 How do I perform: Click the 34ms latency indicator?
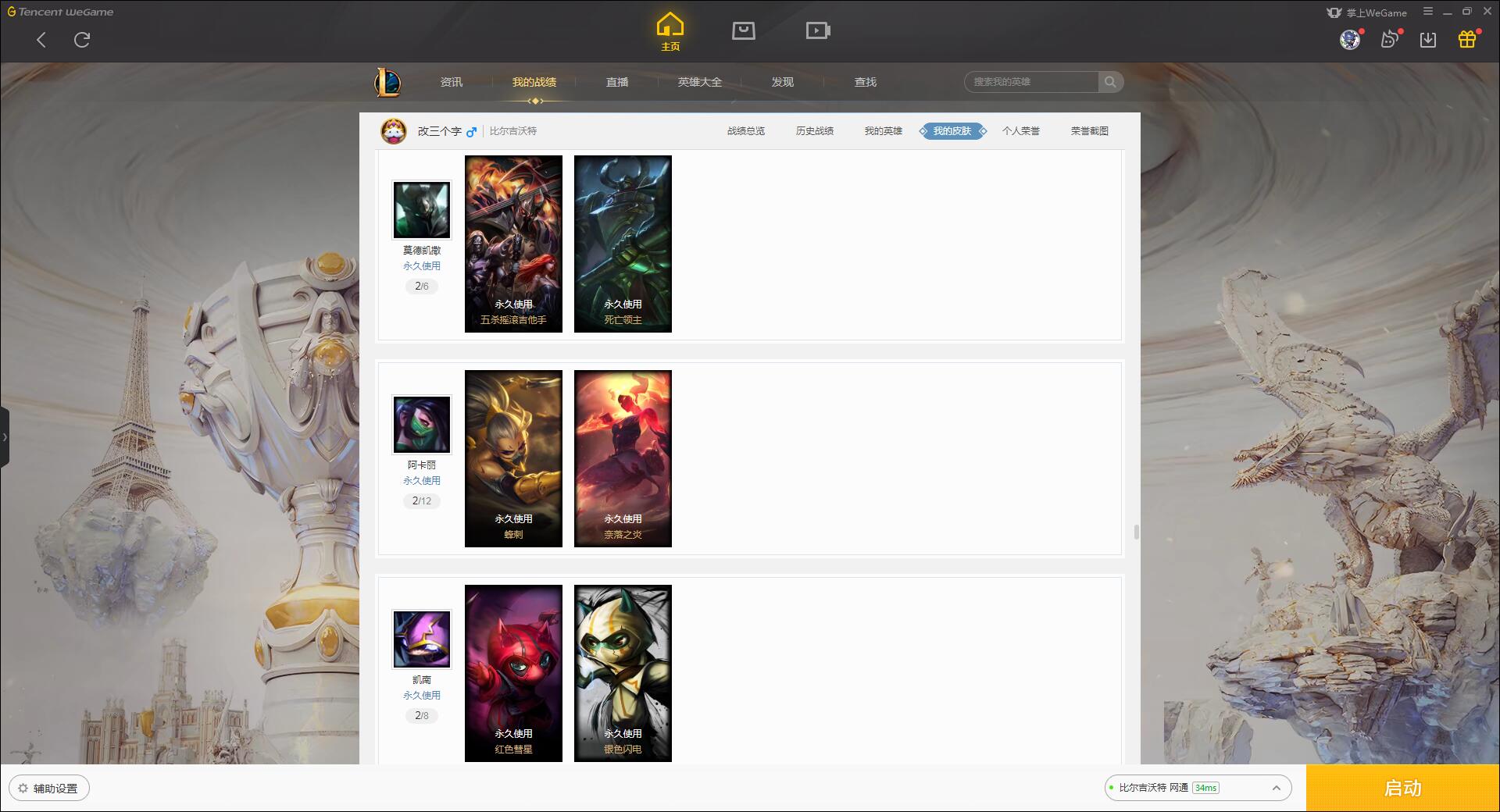[x=1206, y=789]
